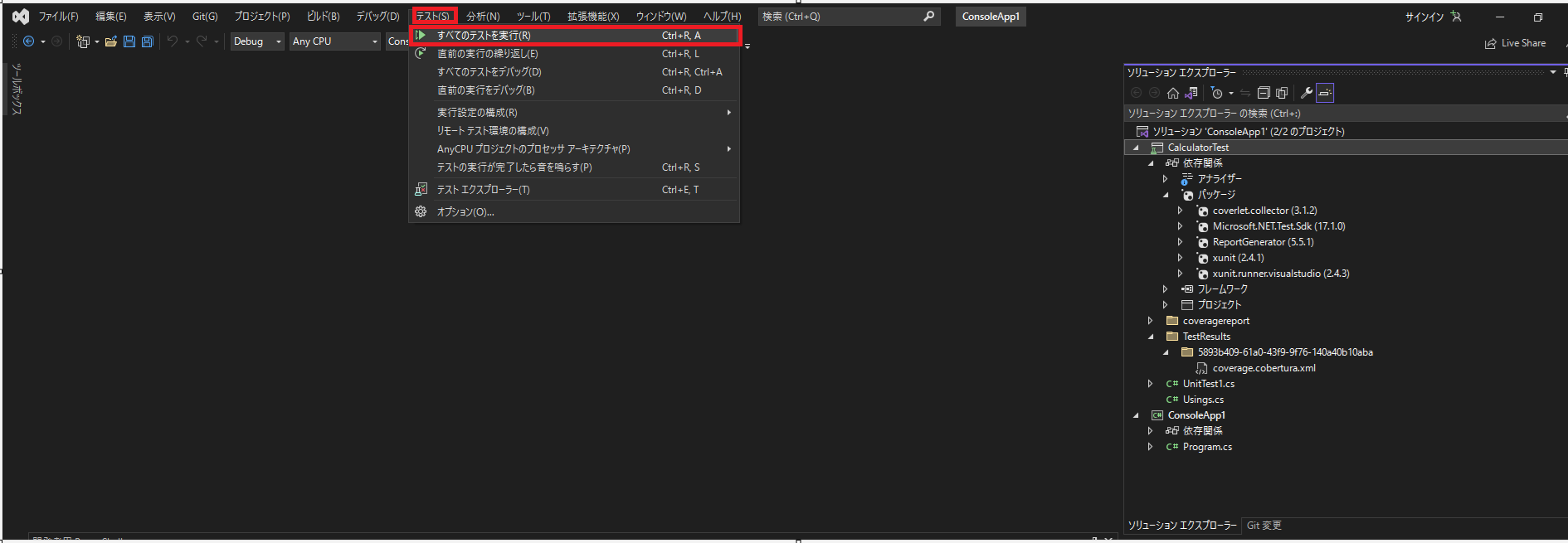This screenshot has width=1568, height=543.
Task: Select Usings.cs file
Action: pyautogui.click(x=1203, y=400)
